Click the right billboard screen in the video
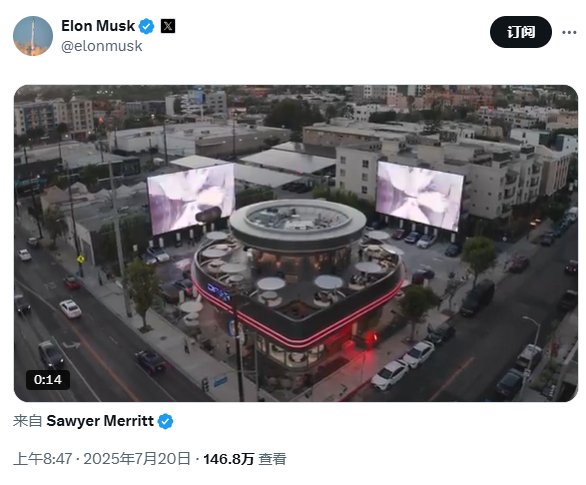Screen dimensions: 586x485 [x=419, y=196]
